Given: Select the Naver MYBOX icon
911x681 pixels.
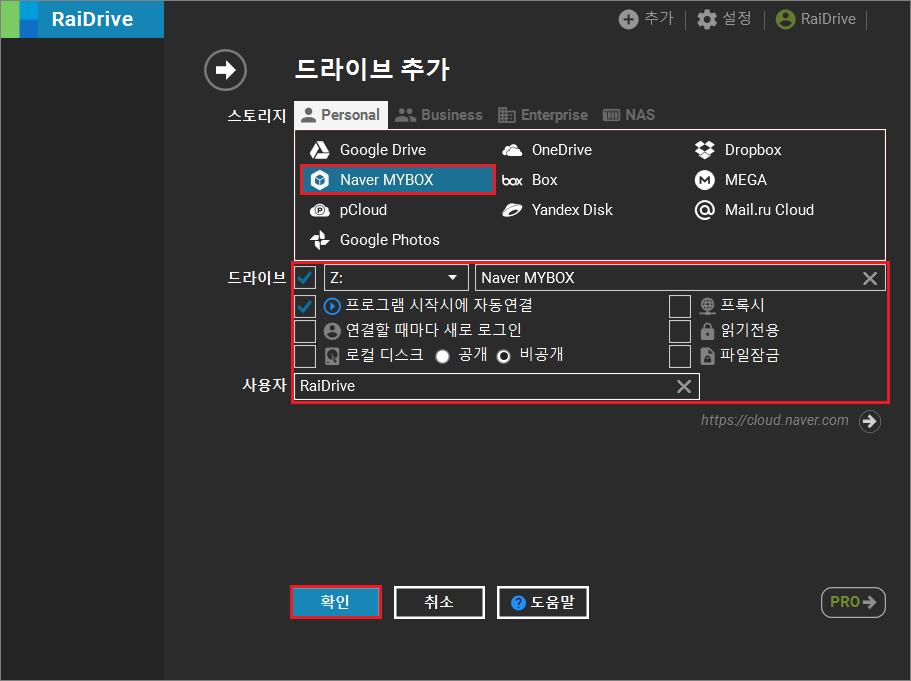Looking at the screenshot, I should point(320,180).
